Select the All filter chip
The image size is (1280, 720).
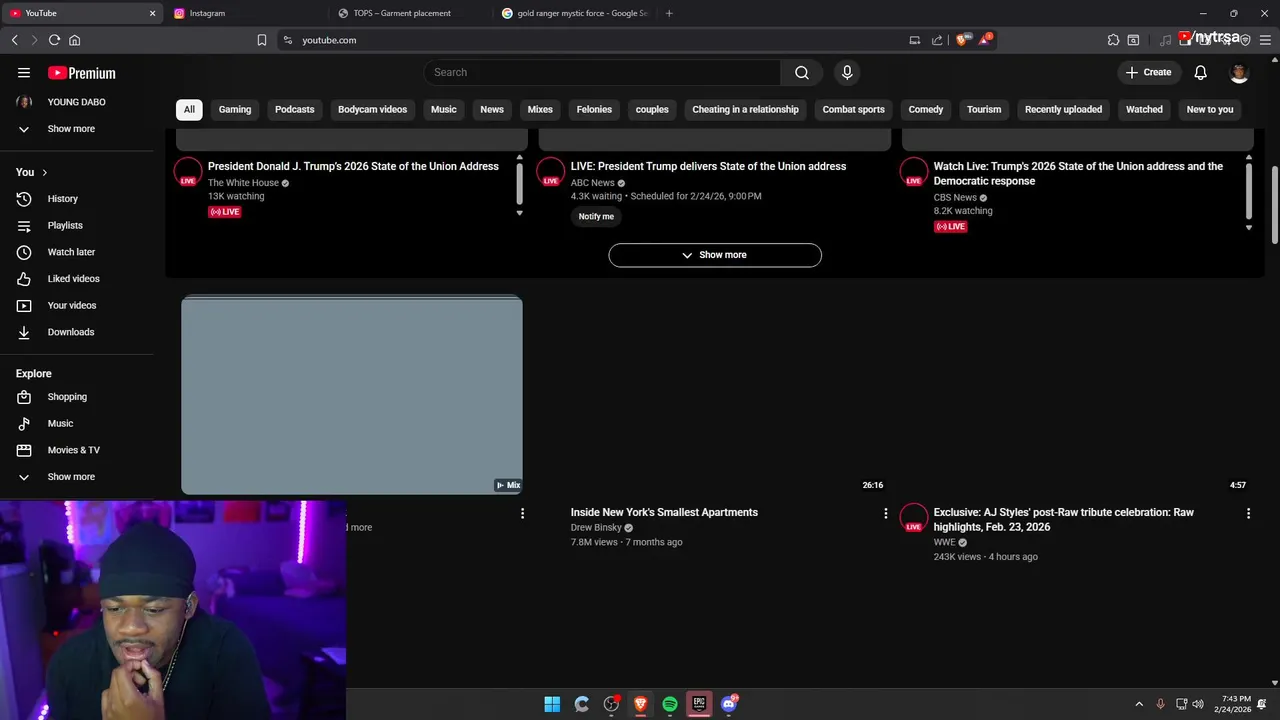189,109
